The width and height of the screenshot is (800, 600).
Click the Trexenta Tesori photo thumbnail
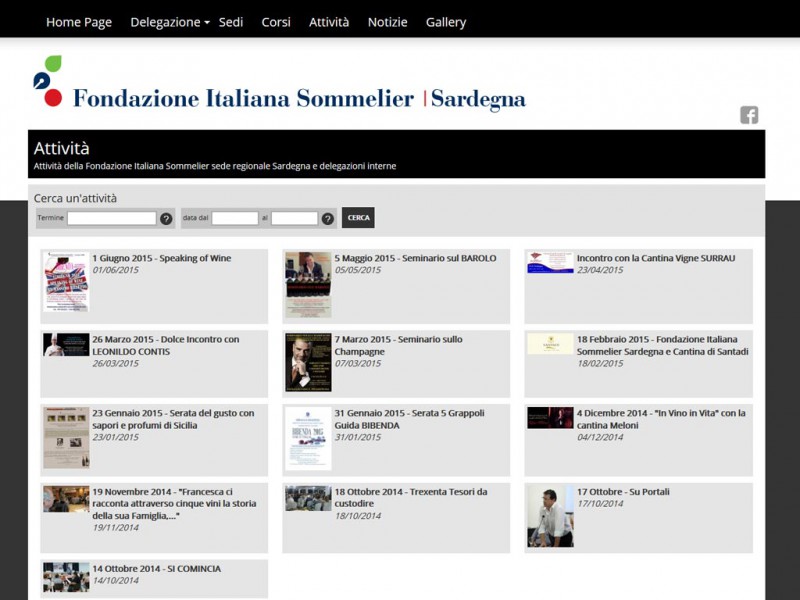(x=308, y=498)
